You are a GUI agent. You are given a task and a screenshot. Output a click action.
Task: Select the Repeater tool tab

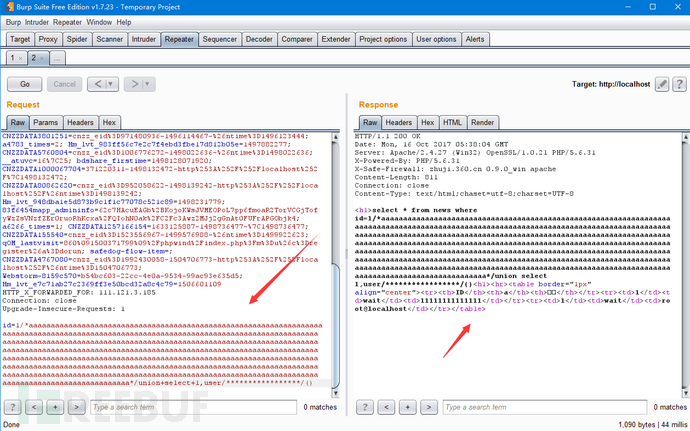179,39
